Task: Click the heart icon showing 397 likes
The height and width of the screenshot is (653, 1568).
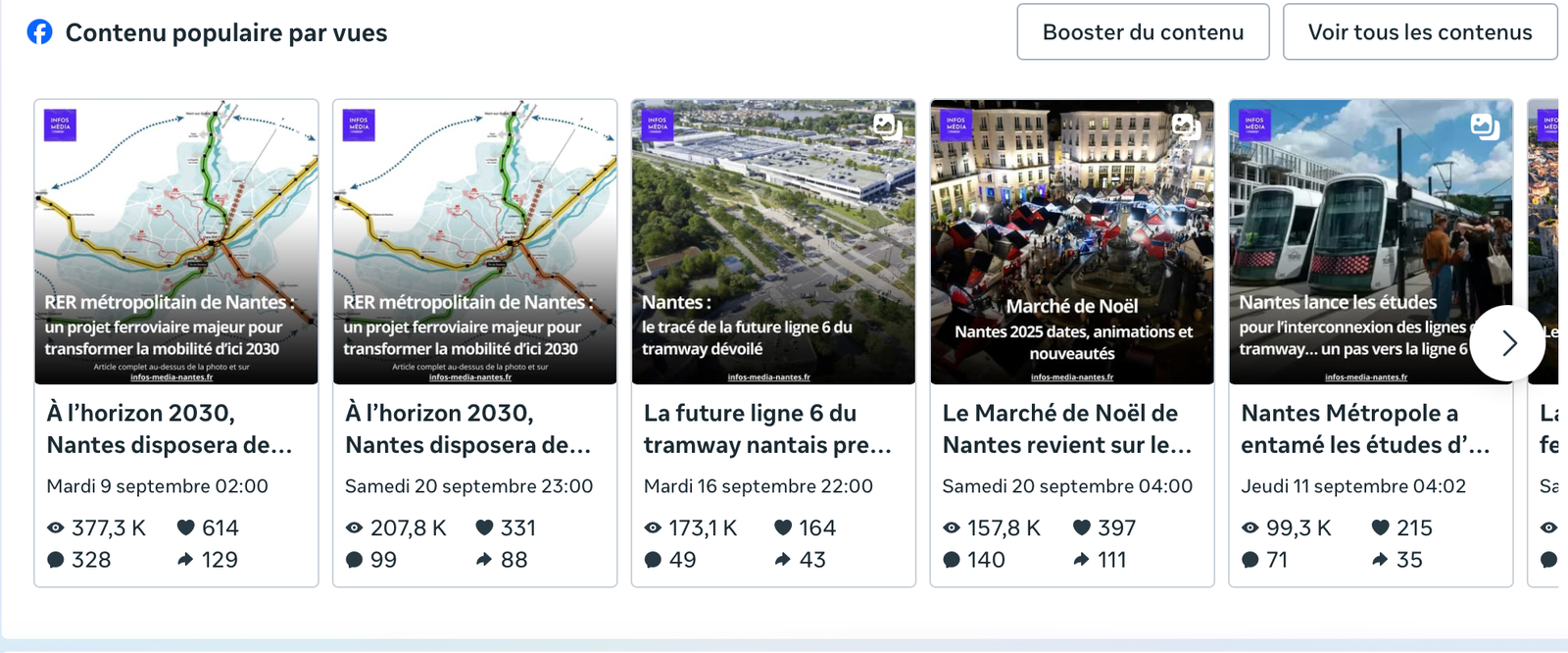Action: click(1081, 527)
